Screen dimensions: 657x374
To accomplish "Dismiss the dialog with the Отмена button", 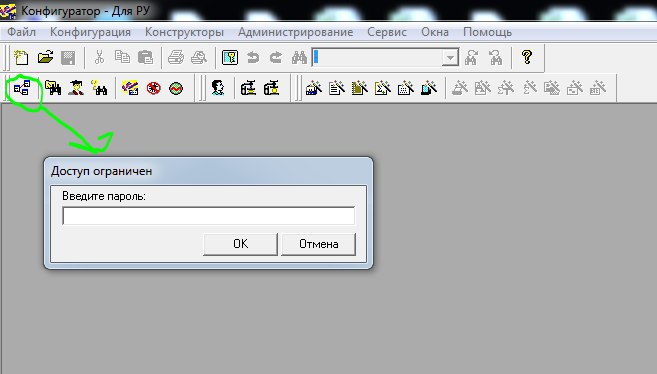I will pos(318,244).
